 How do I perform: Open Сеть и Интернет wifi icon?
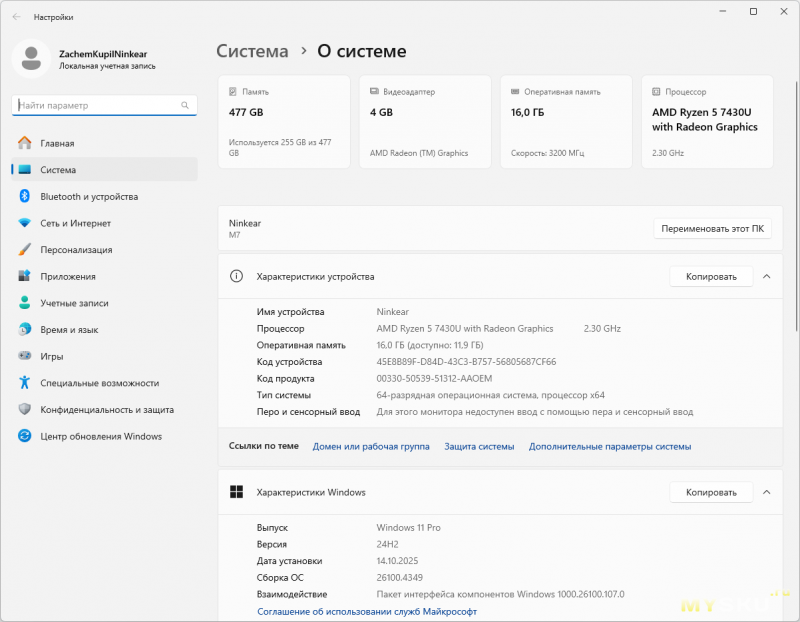click(24, 223)
